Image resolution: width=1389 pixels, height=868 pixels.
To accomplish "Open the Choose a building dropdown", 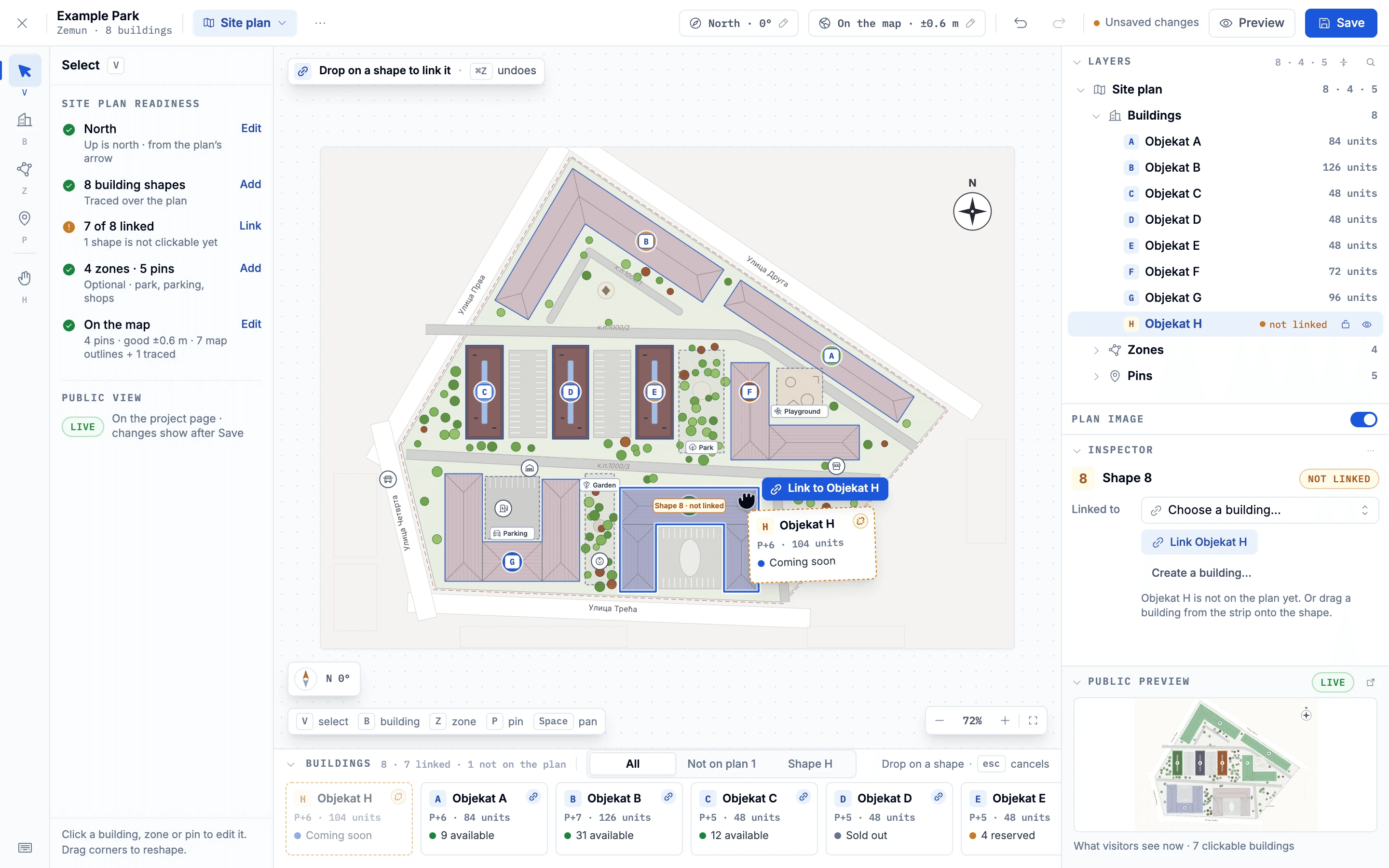I will point(1260,510).
